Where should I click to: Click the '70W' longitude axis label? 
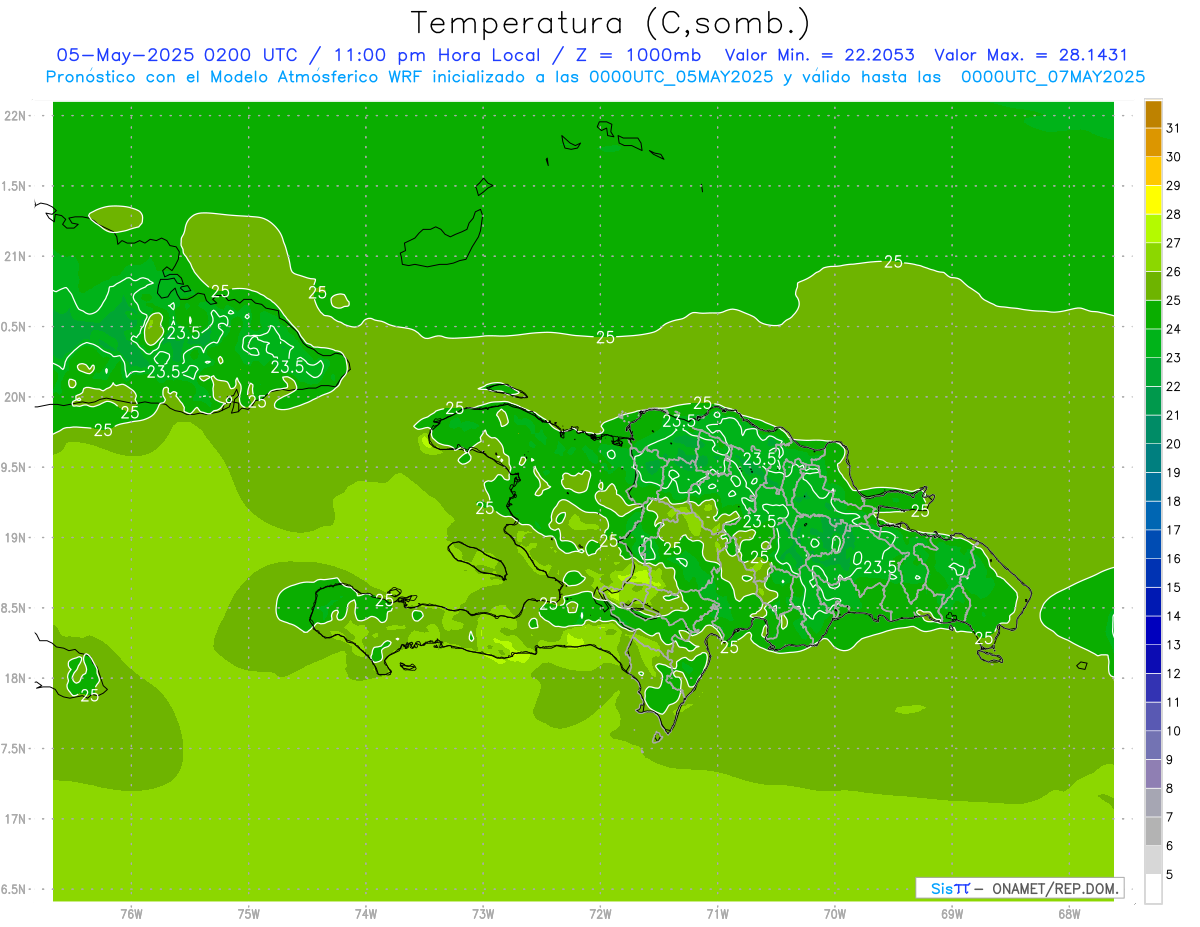835,914
